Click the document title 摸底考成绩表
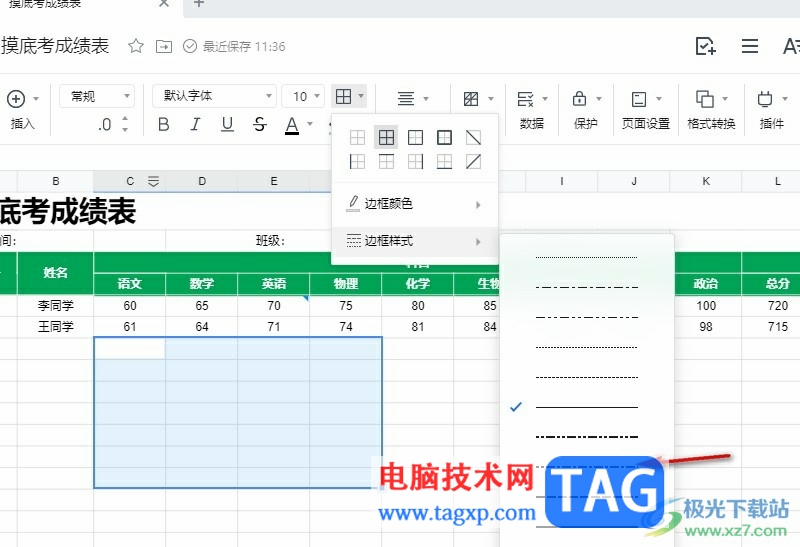Viewport: 800px width, 547px height. click(x=55, y=46)
